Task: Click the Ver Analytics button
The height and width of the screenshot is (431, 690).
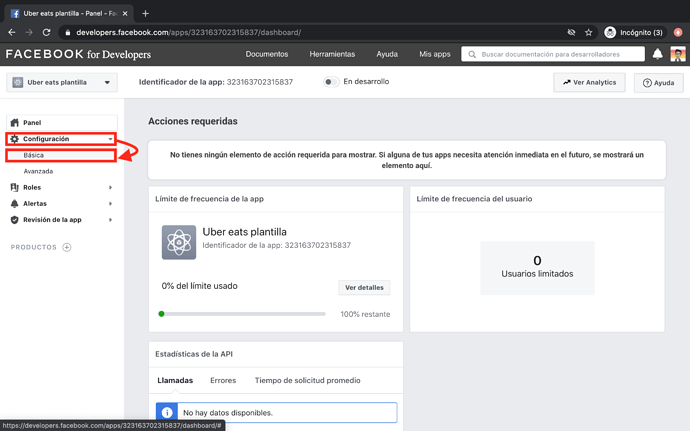Action: click(589, 82)
